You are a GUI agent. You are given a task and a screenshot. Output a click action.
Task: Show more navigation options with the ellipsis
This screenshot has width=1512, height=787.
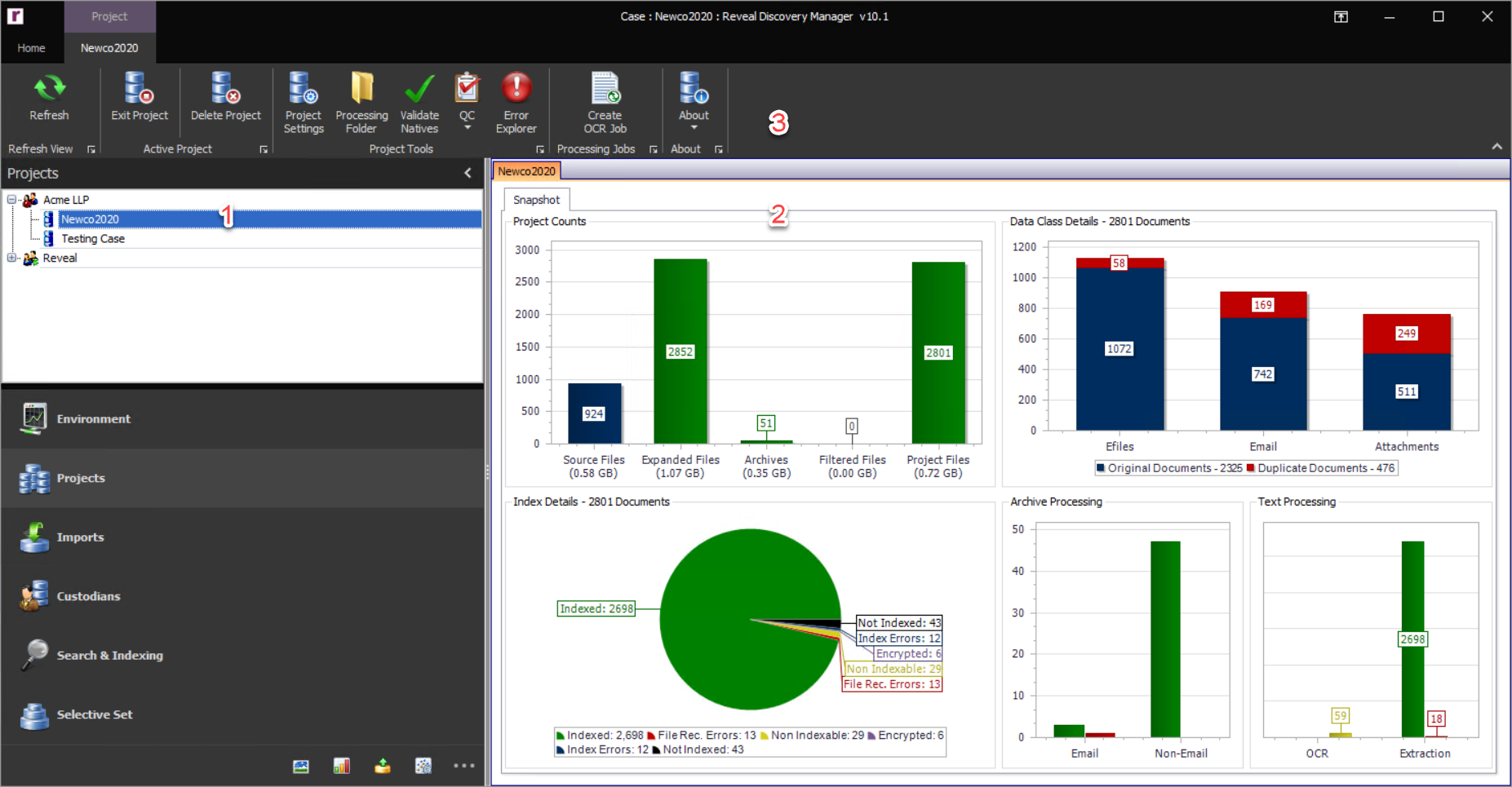[x=464, y=766]
